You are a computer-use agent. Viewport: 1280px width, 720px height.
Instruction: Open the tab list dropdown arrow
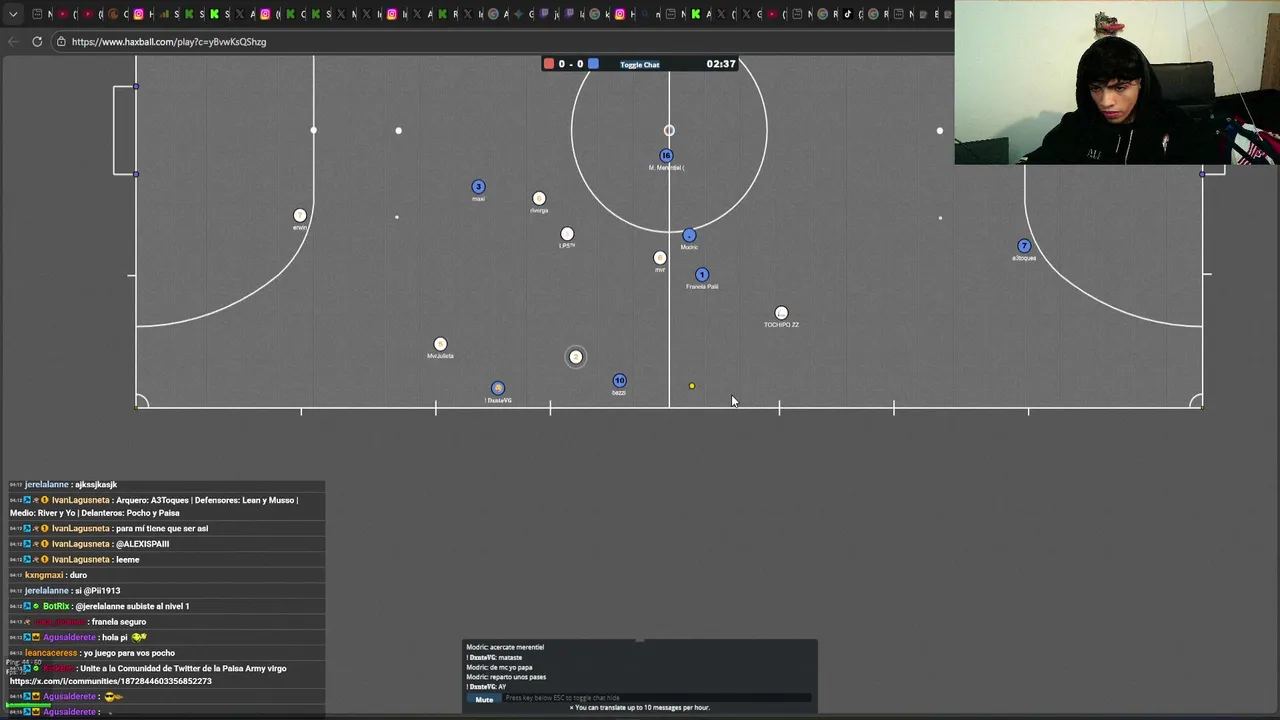tap(13, 14)
